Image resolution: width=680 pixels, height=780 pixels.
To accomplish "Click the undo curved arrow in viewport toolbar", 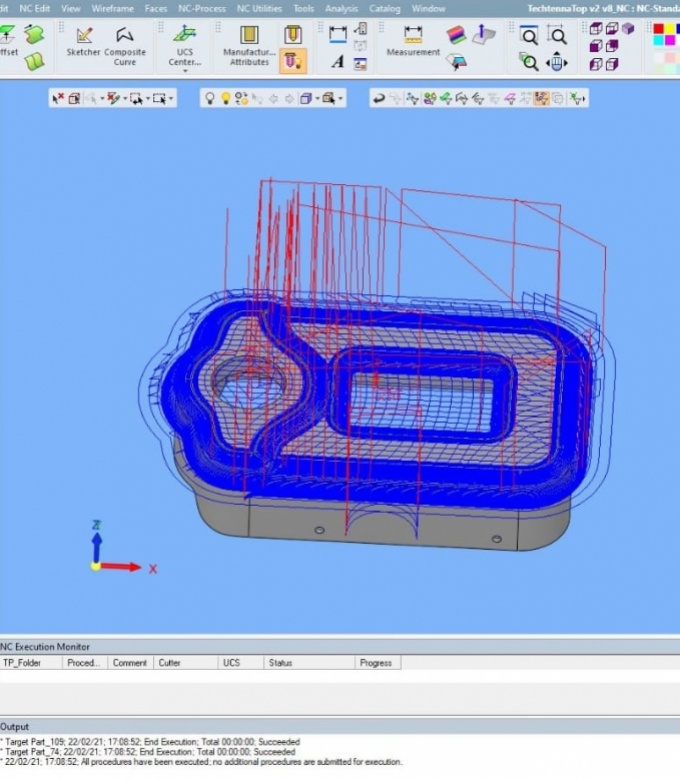I will point(379,98).
